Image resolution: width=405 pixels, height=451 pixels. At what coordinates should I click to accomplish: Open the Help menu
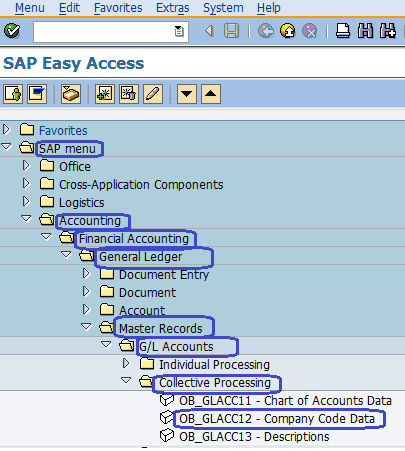click(x=269, y=8)
